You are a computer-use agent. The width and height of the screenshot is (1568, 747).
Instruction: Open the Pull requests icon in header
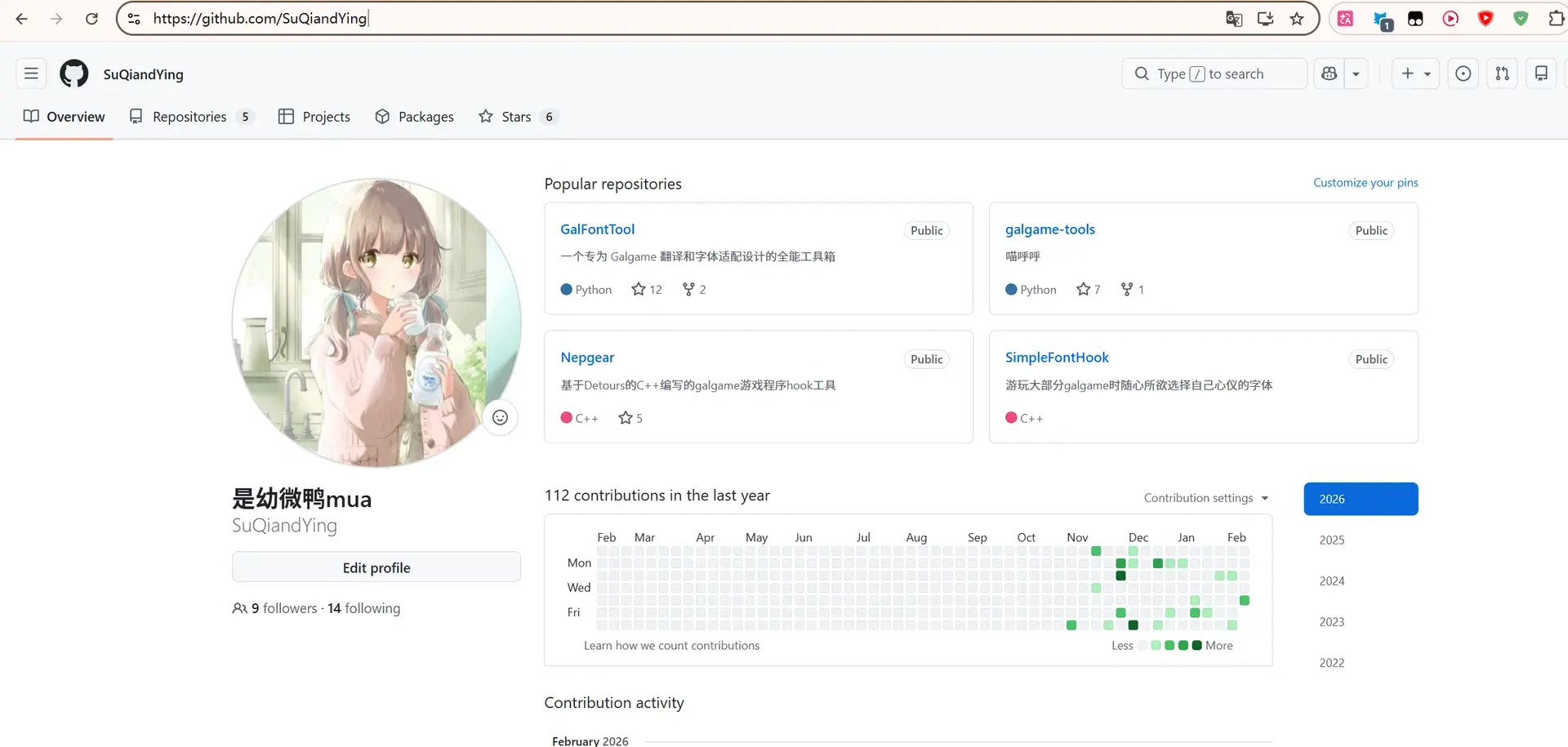point(1503,73)
